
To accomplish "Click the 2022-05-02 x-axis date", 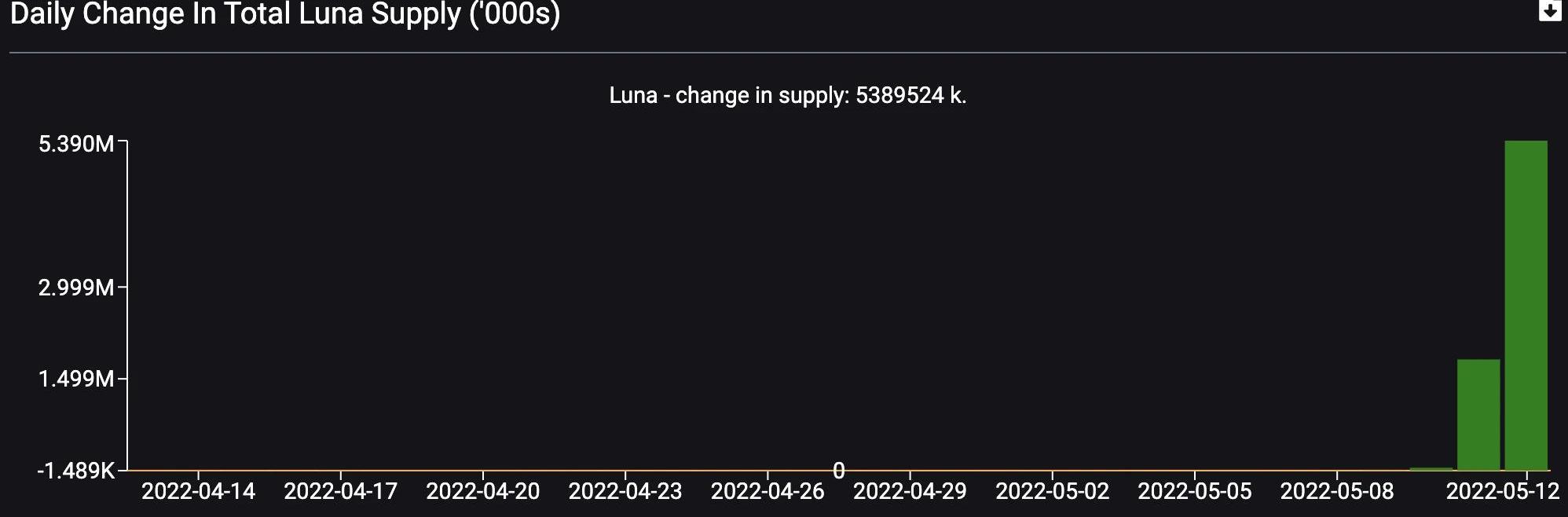I will pyautogui.click(x=1052, y=492).
